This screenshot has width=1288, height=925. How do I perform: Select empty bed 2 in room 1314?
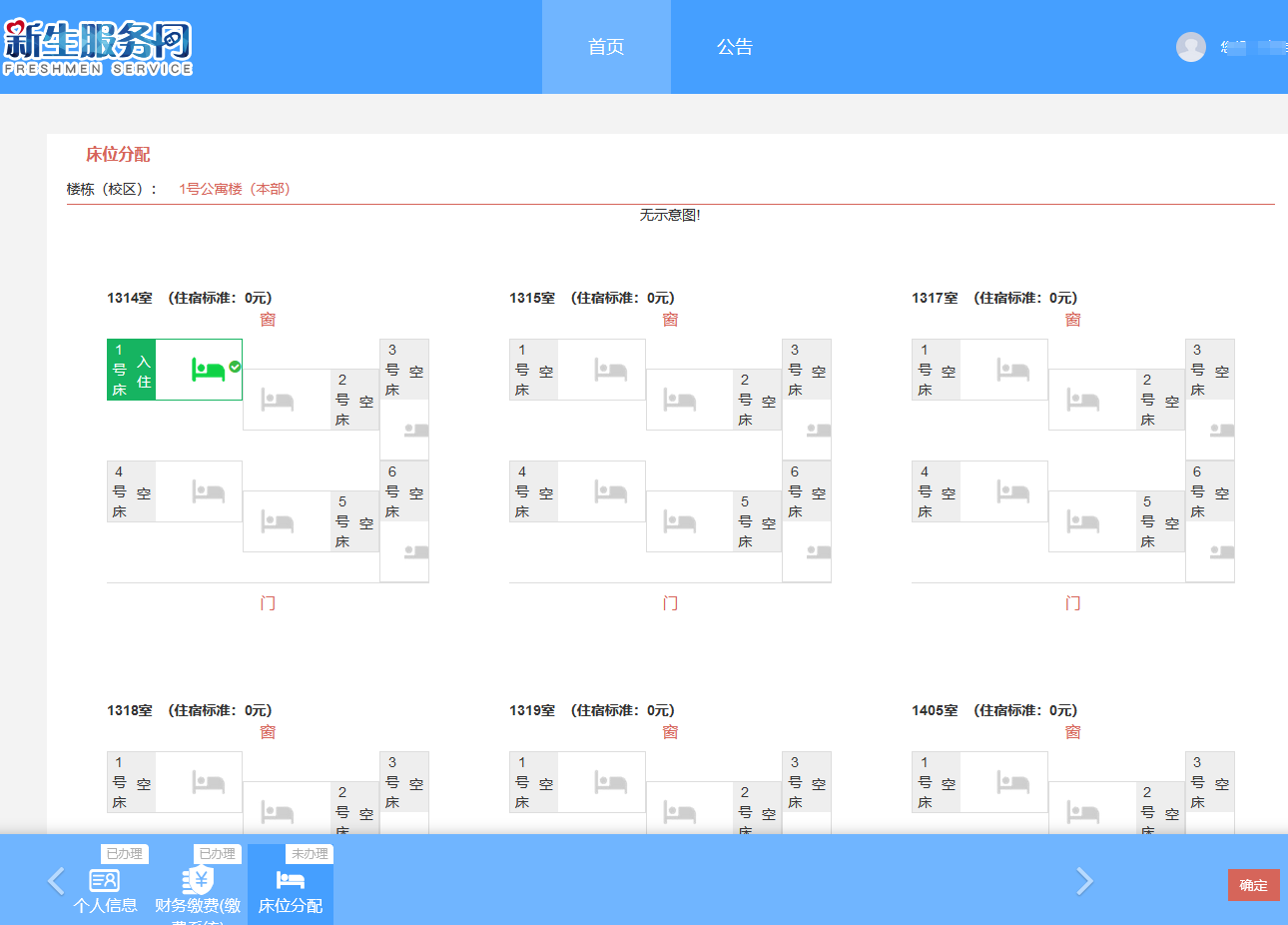pyautogui.click(x=278, y=401)
